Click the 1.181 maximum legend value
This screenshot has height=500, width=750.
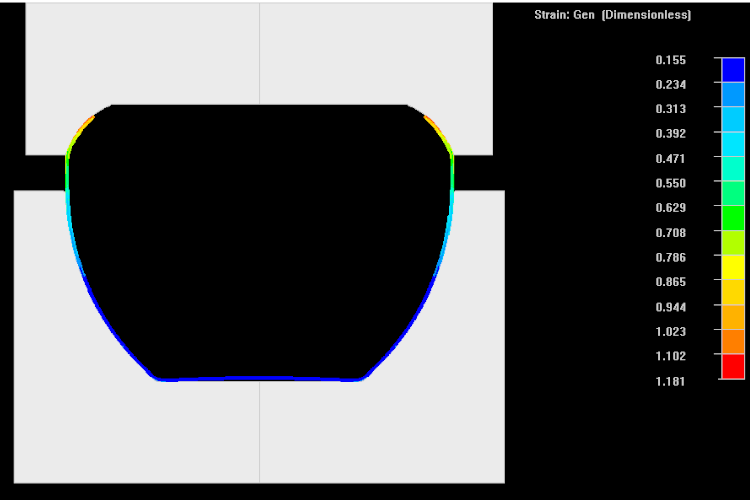[x=670, y=380]
